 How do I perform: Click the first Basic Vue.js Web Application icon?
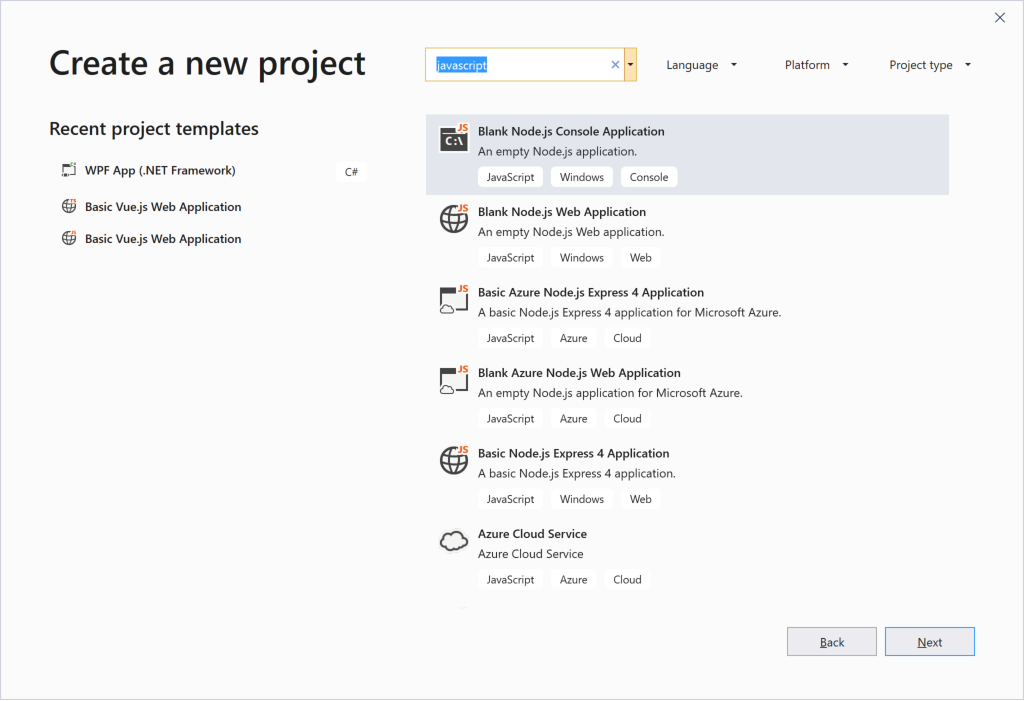click(x=69, y=206)
